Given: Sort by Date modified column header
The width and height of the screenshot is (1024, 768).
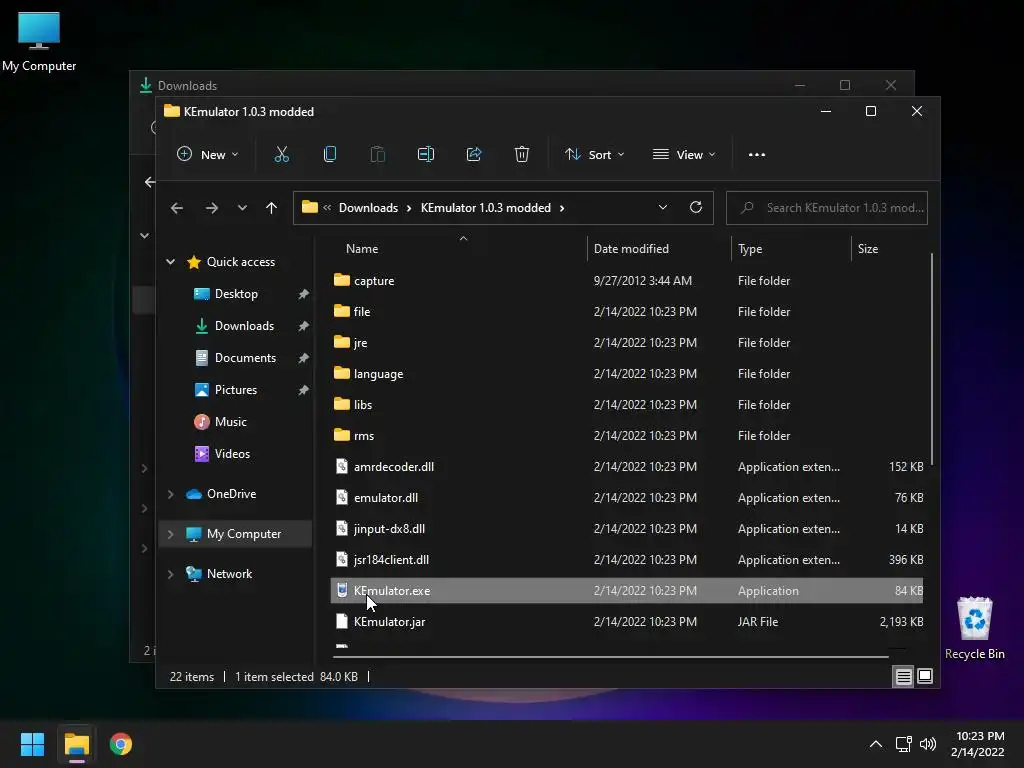Looking at the screenshot, I should 631,249.
